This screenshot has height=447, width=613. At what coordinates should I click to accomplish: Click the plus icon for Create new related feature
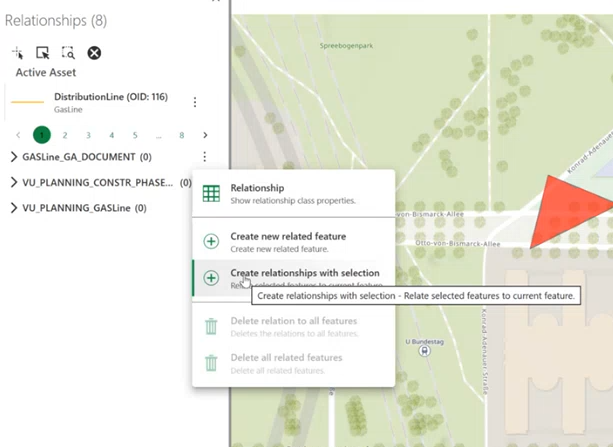(211, 241)
